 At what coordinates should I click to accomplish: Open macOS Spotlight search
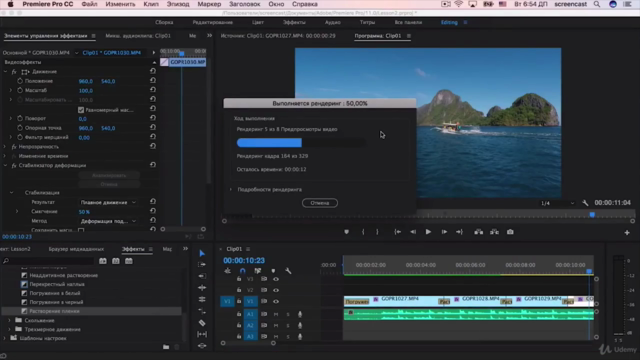[597, 4]
